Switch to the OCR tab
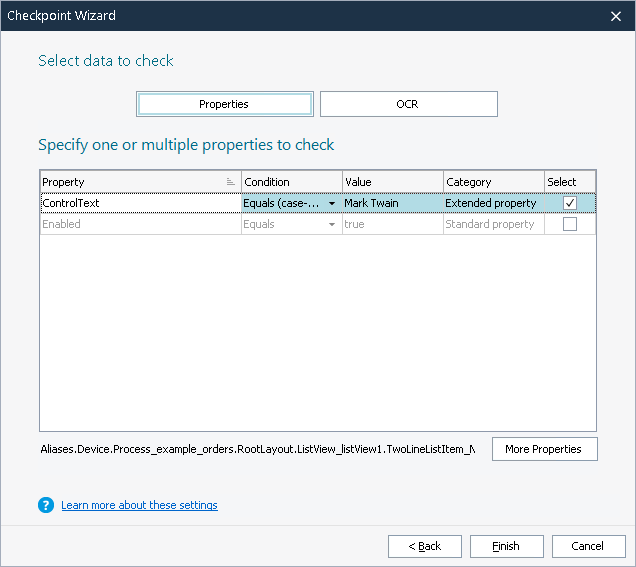The width and height of the screenshot is (636, 567). click(408, 104)
